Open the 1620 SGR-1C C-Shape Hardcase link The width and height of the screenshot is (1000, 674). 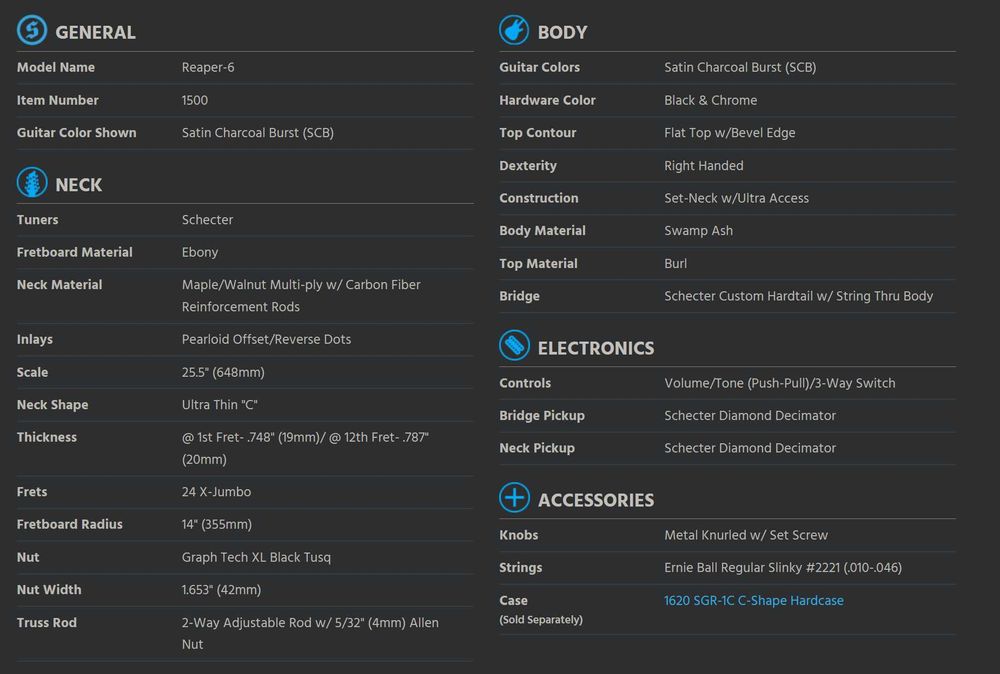tap(753, 601)
